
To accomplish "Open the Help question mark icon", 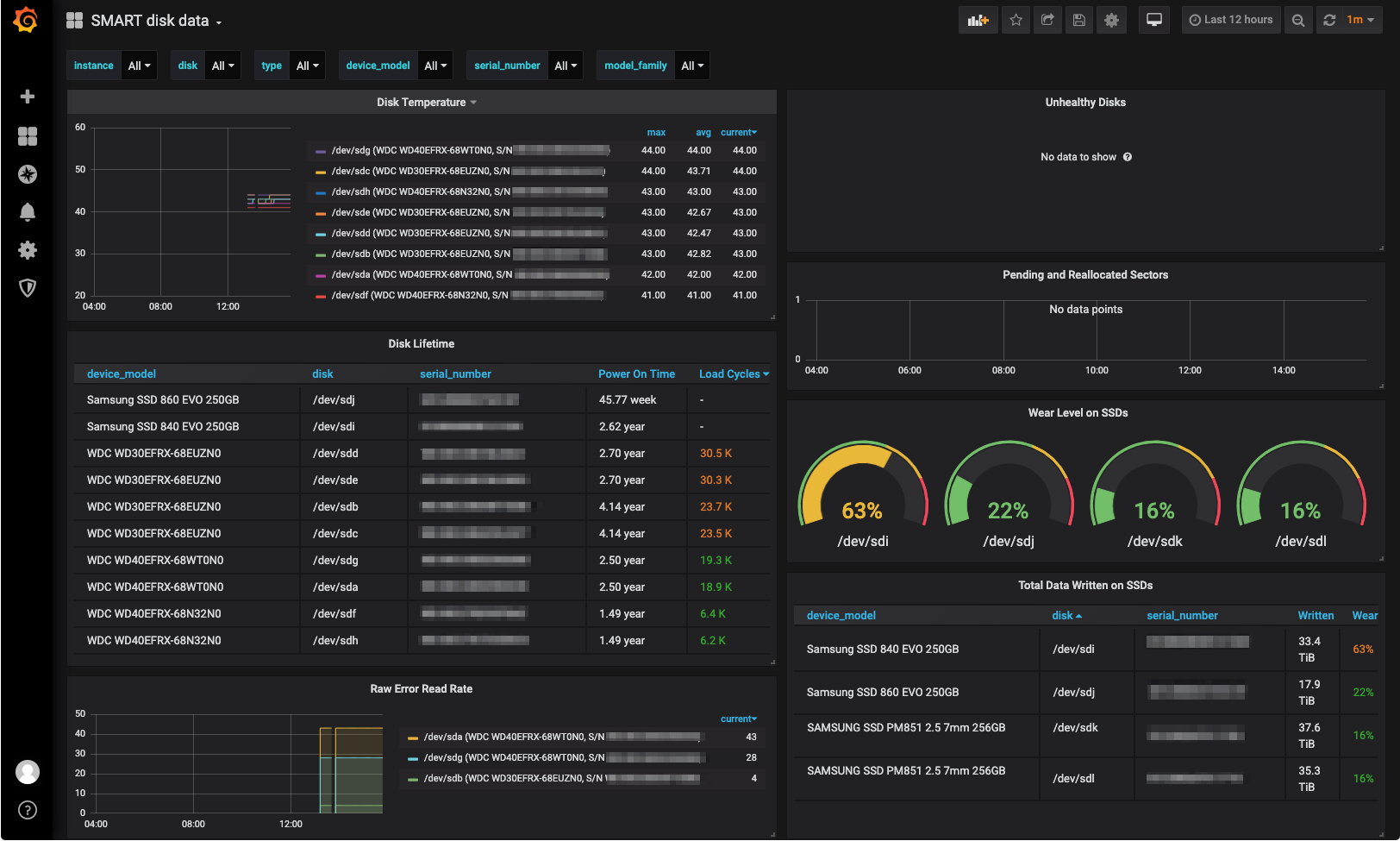I will point(28,810).
